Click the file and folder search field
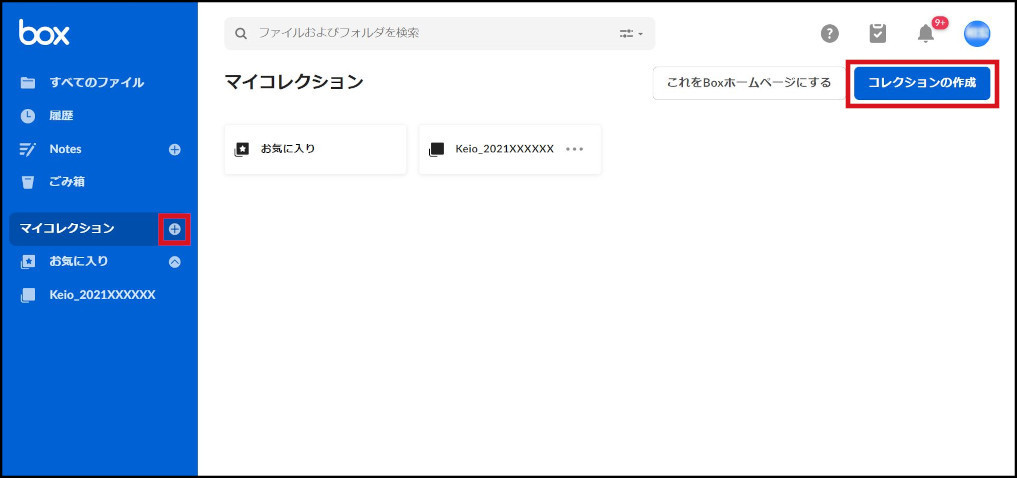This screenshot has height=478, width=1017. (430, 33)
